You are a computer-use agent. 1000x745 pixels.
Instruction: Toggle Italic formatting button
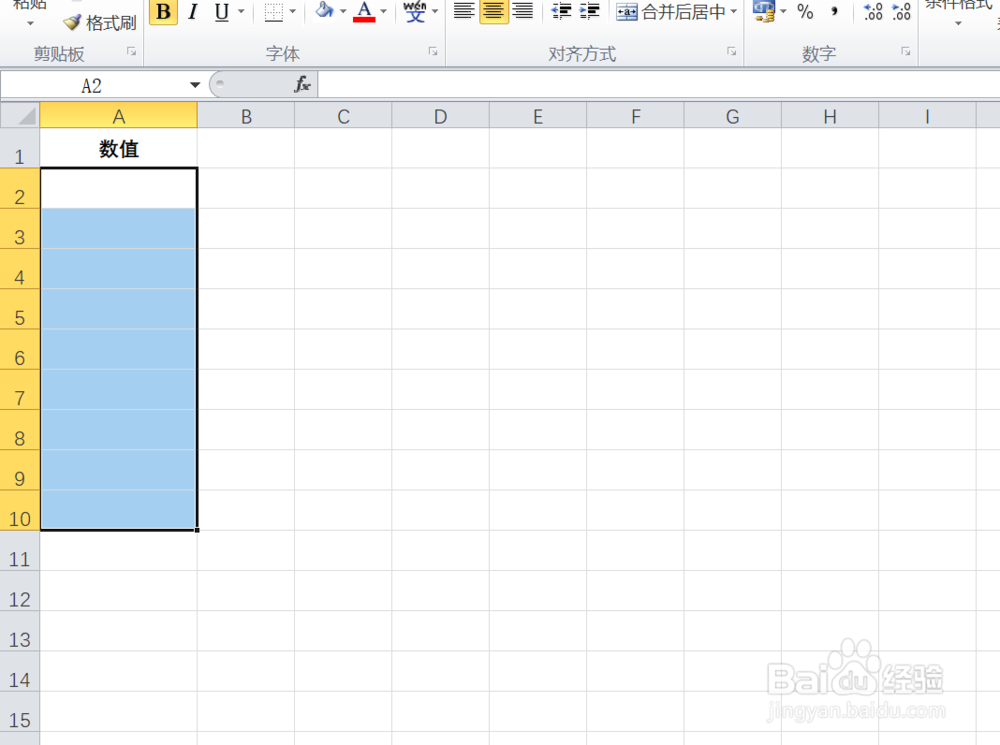coord(193,11)
